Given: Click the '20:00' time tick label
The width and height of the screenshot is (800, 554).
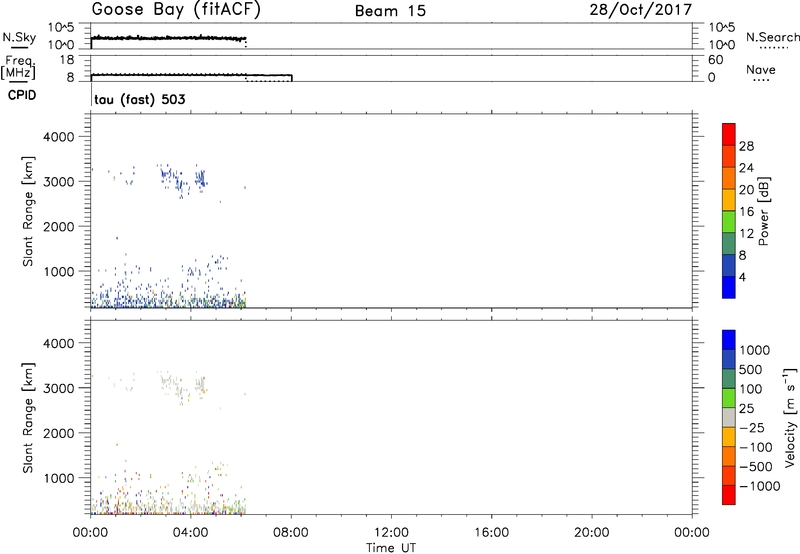Looking at the screenshot, I should click(592, 533).
